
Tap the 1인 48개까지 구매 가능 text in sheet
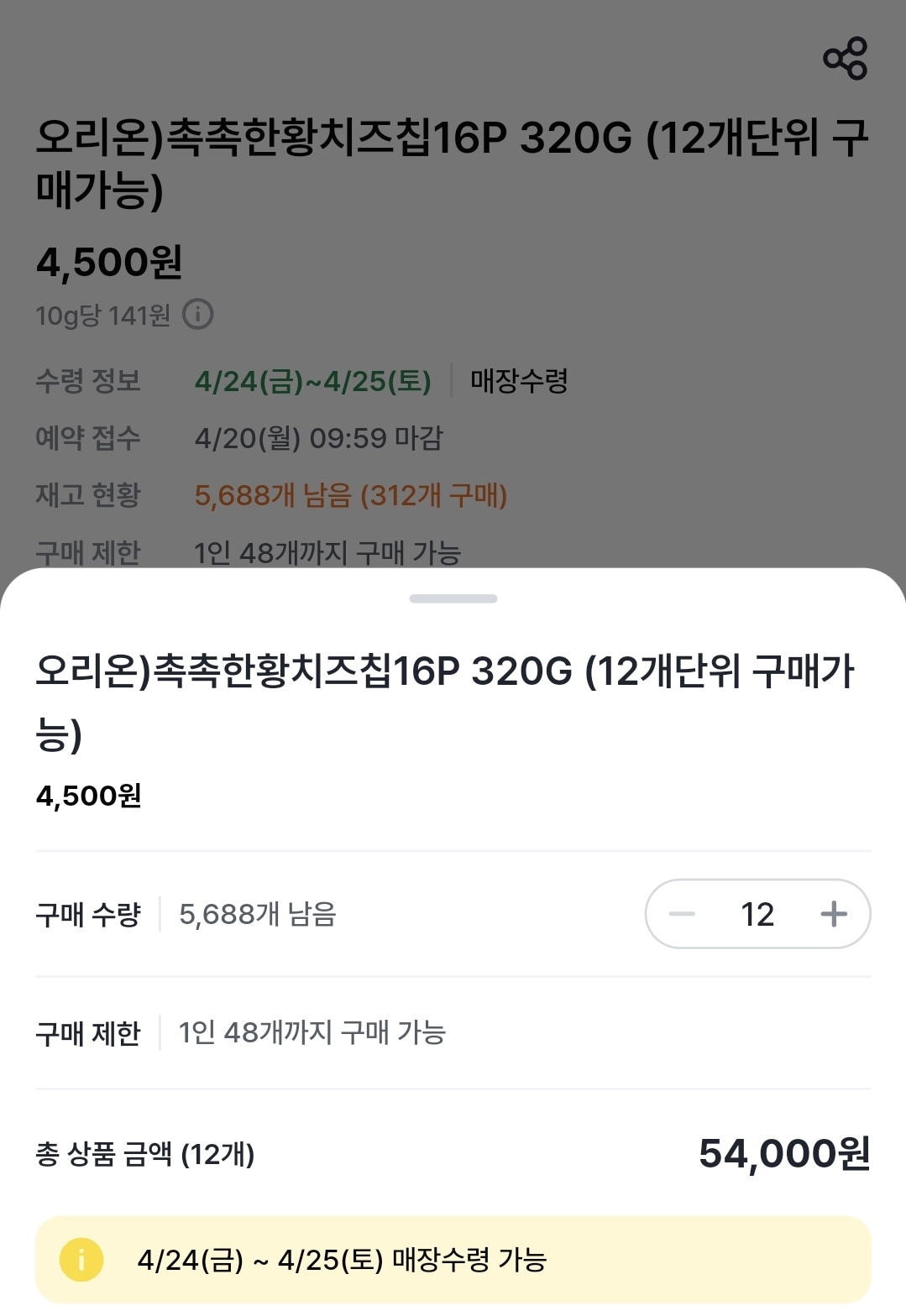312,1032
